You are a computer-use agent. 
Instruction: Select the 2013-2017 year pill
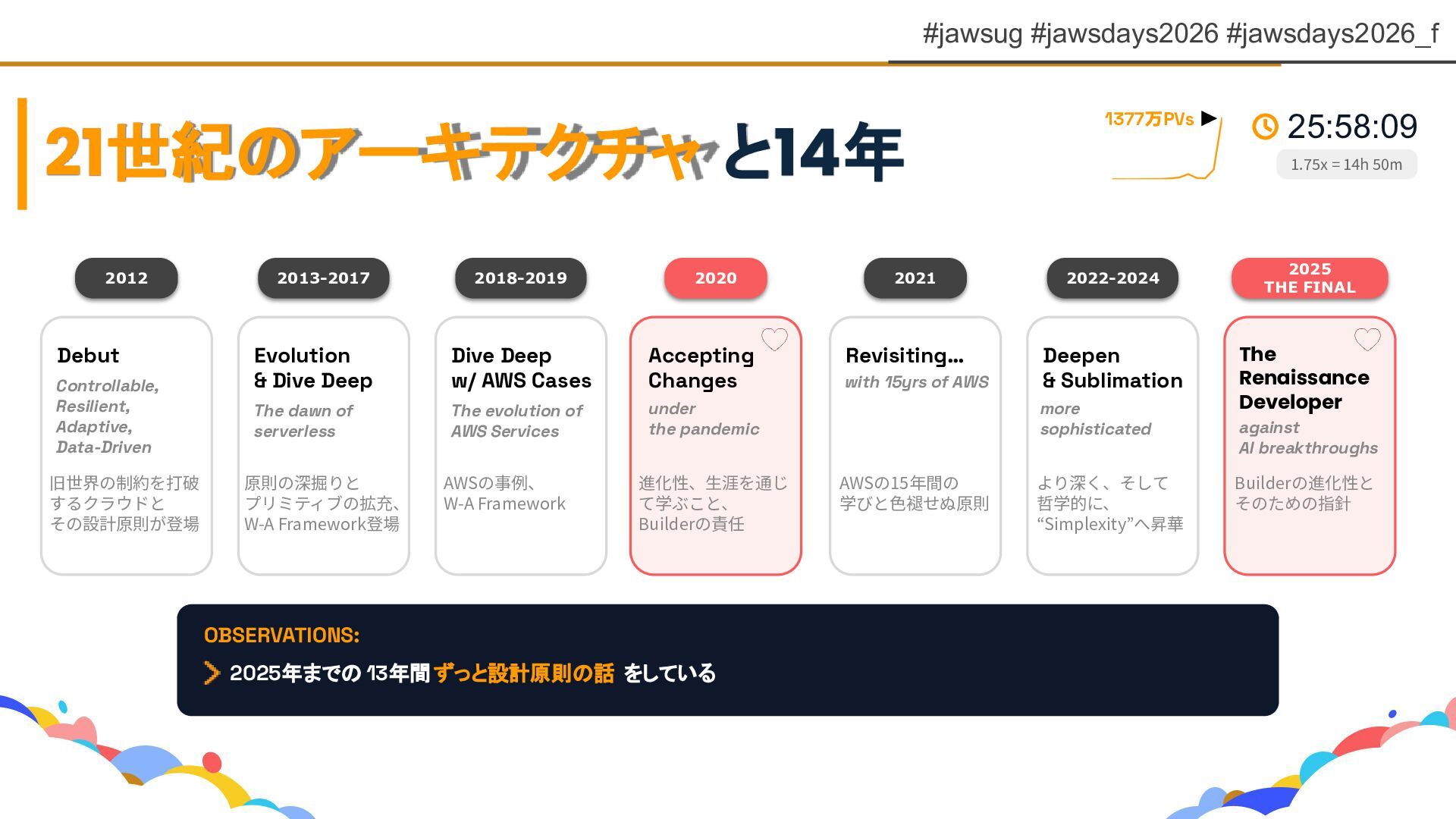click(323, 278)
